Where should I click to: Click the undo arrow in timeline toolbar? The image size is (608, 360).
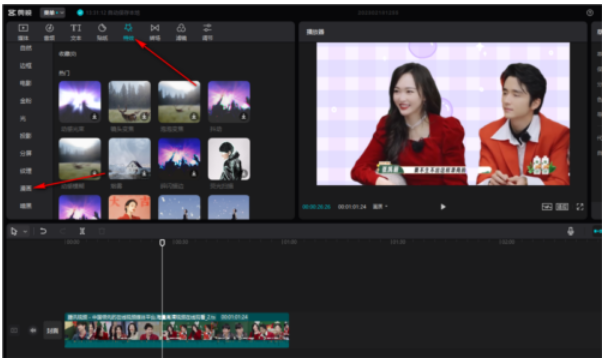pyautogui.click(x=43, y=231)
